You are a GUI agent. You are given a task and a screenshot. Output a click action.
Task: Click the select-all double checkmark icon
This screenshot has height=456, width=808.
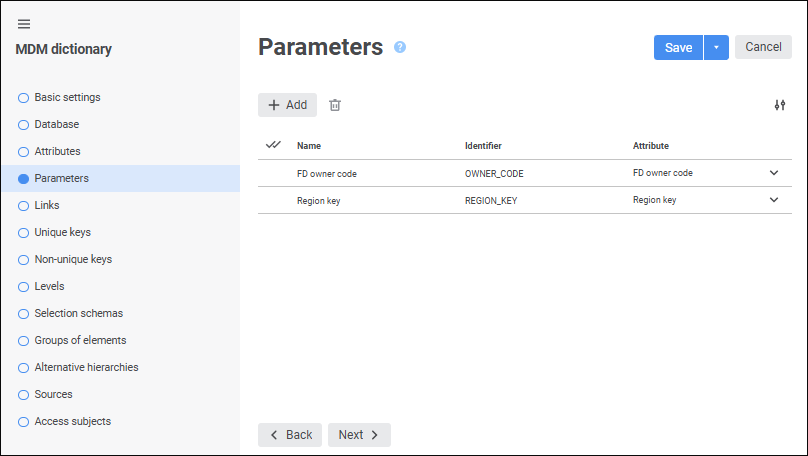[273, 145]
